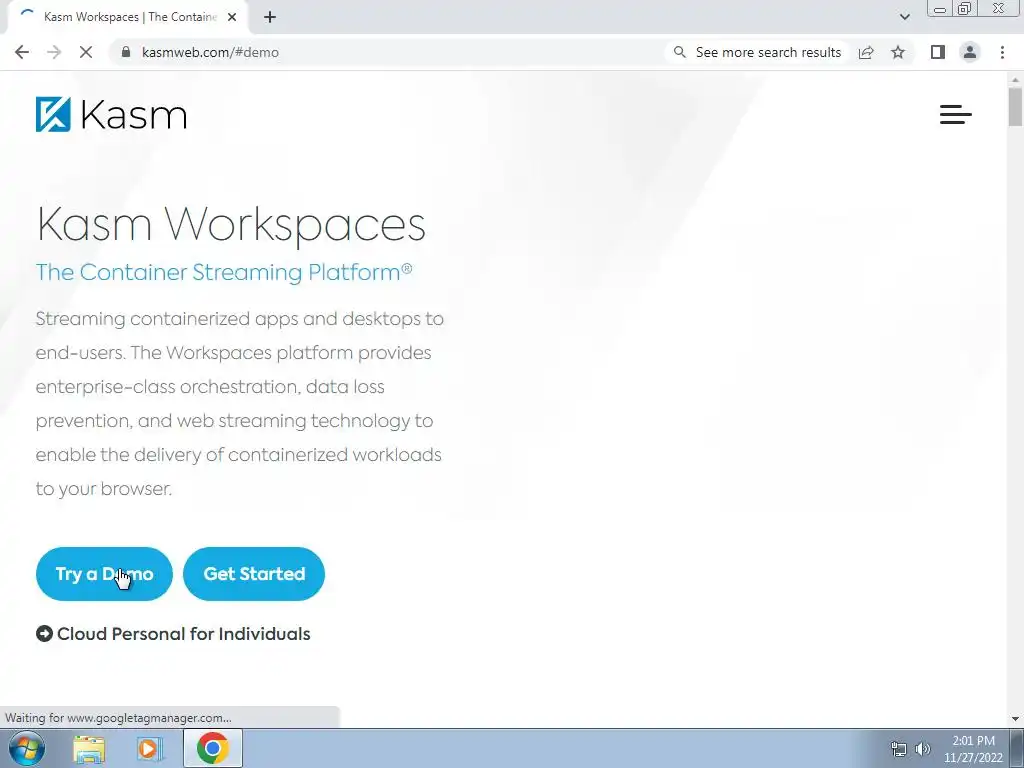Stop page loading with the X button
Screen dimensions: 1024x768
click(86, 52)
